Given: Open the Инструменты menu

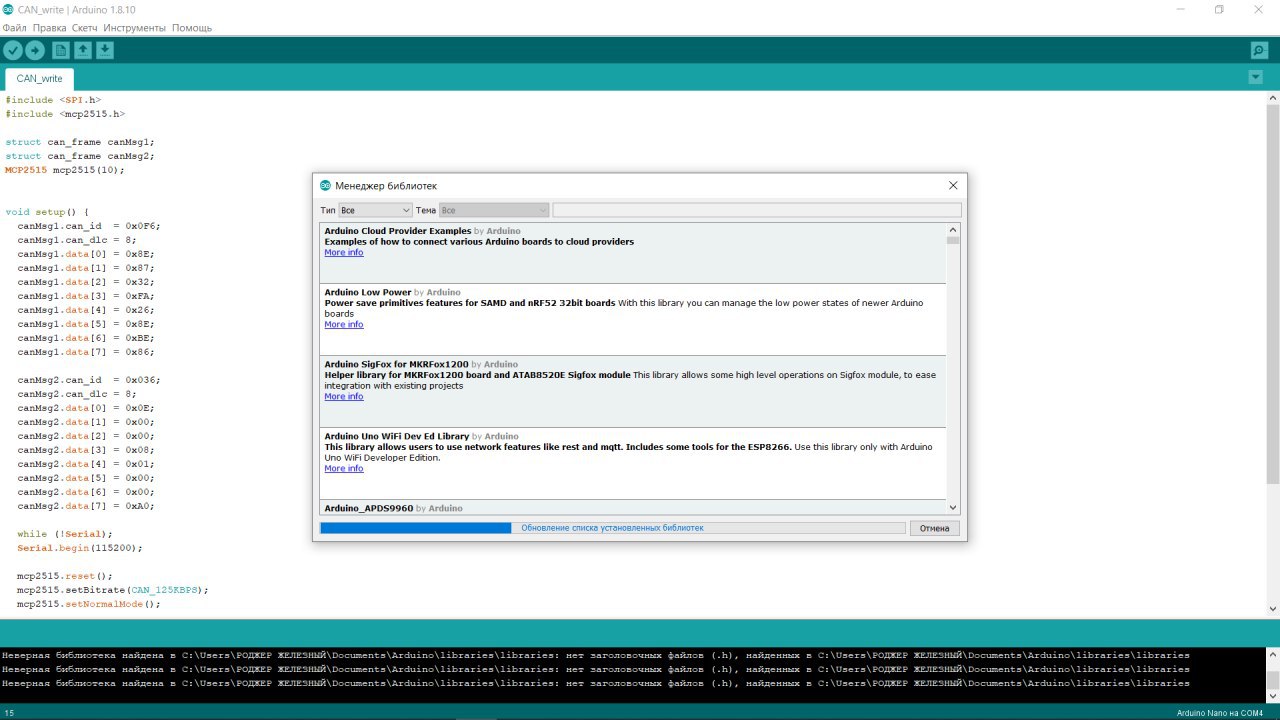Looking at the screenshot, I should 135,28.
